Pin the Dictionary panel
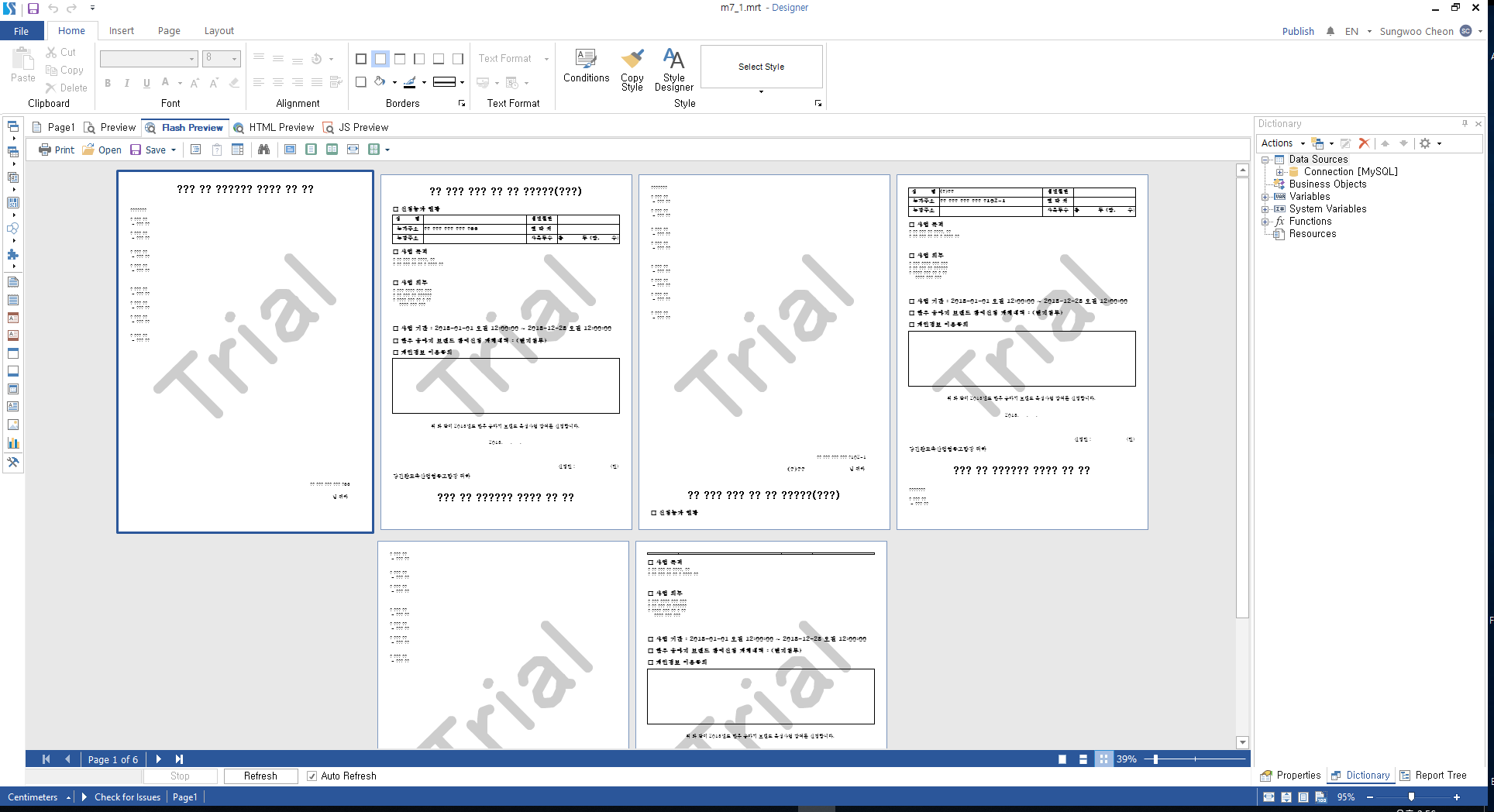Screen dimensions: 1494x812 (x=1465, y=123)
